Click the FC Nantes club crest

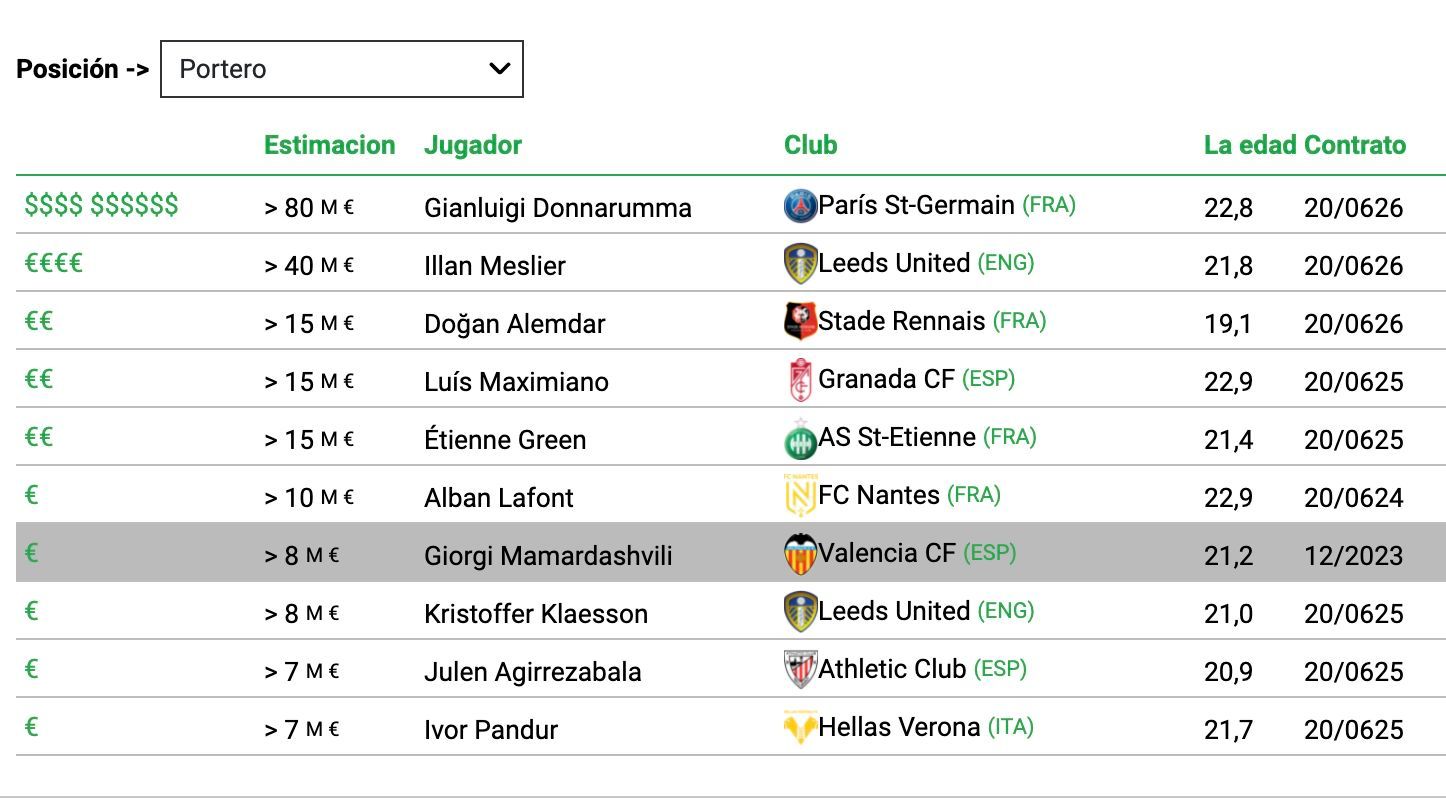coord(800,496)
